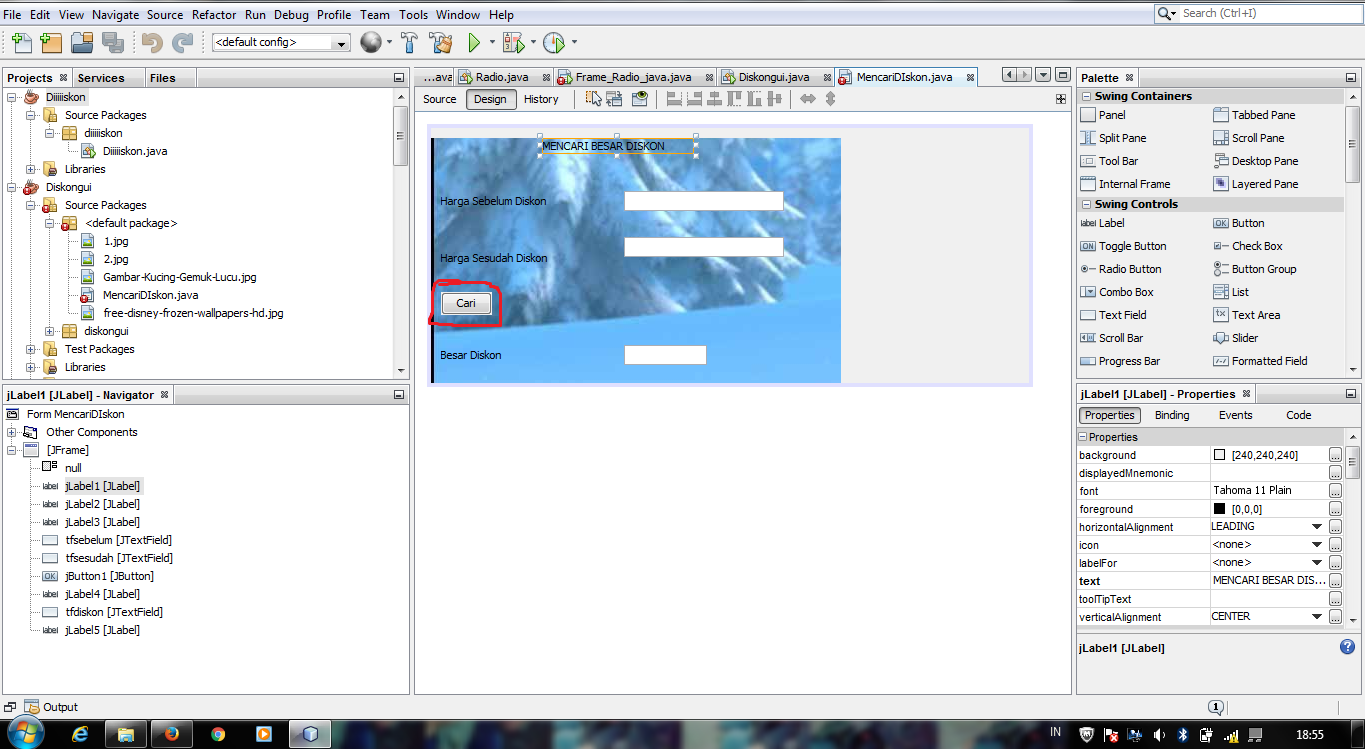The image size is (1369, 751).
Task: Open the Events properties tab
Action: point(1235,415)
